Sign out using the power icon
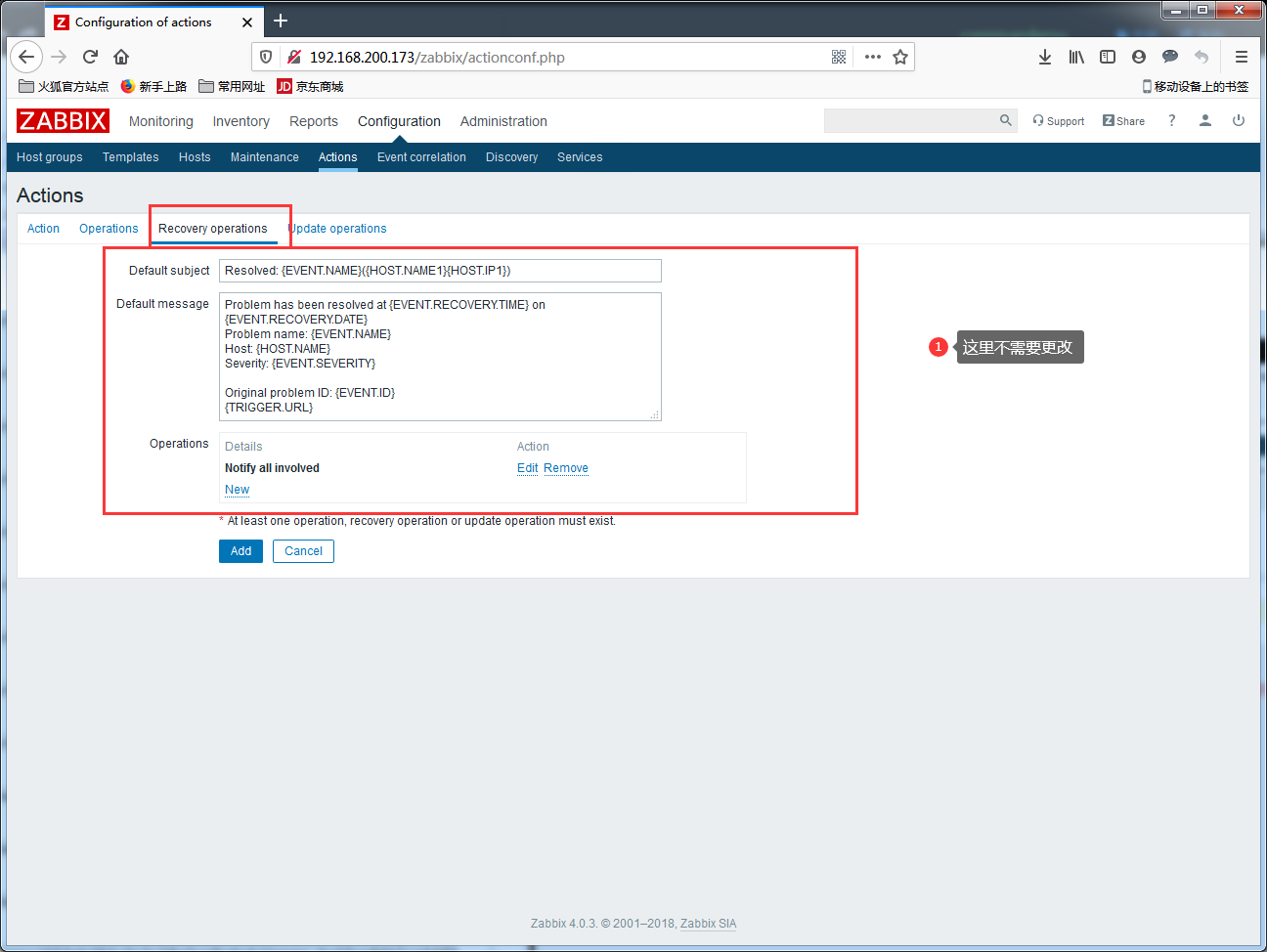 [1239, 120]
